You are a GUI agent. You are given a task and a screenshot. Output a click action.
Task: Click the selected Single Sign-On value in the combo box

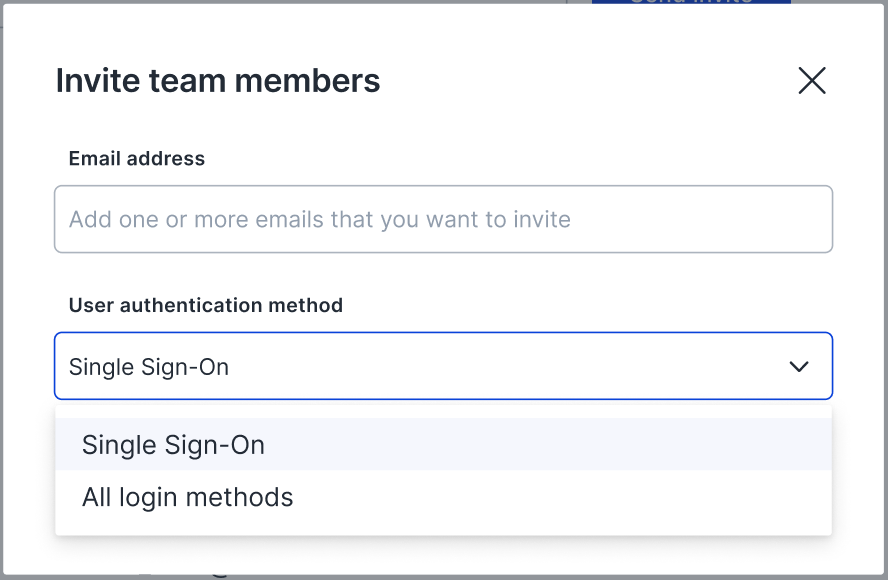(x=149, y=367)
